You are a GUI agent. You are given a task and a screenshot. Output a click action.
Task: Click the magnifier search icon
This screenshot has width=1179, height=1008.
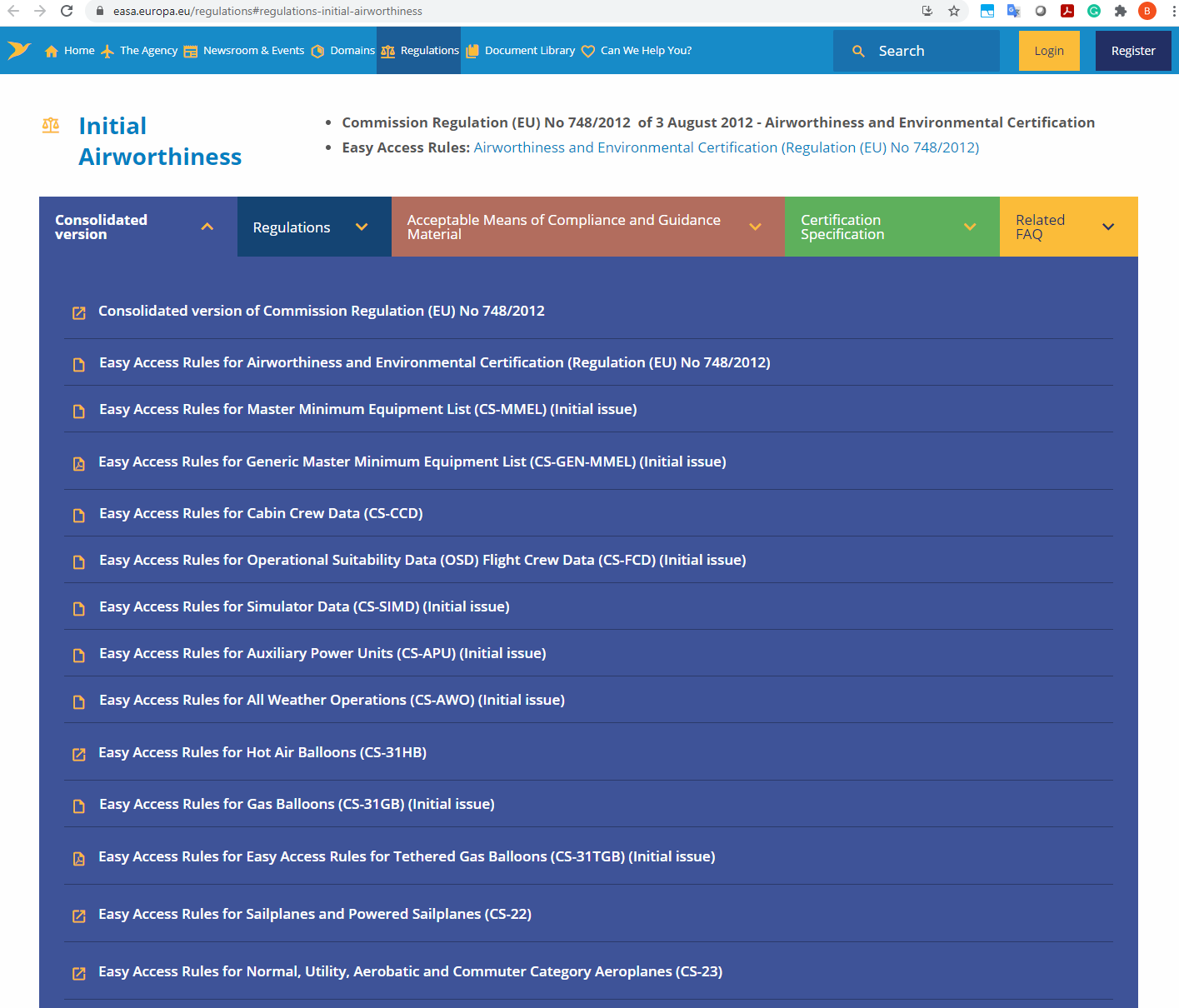[x=858, y=52]
